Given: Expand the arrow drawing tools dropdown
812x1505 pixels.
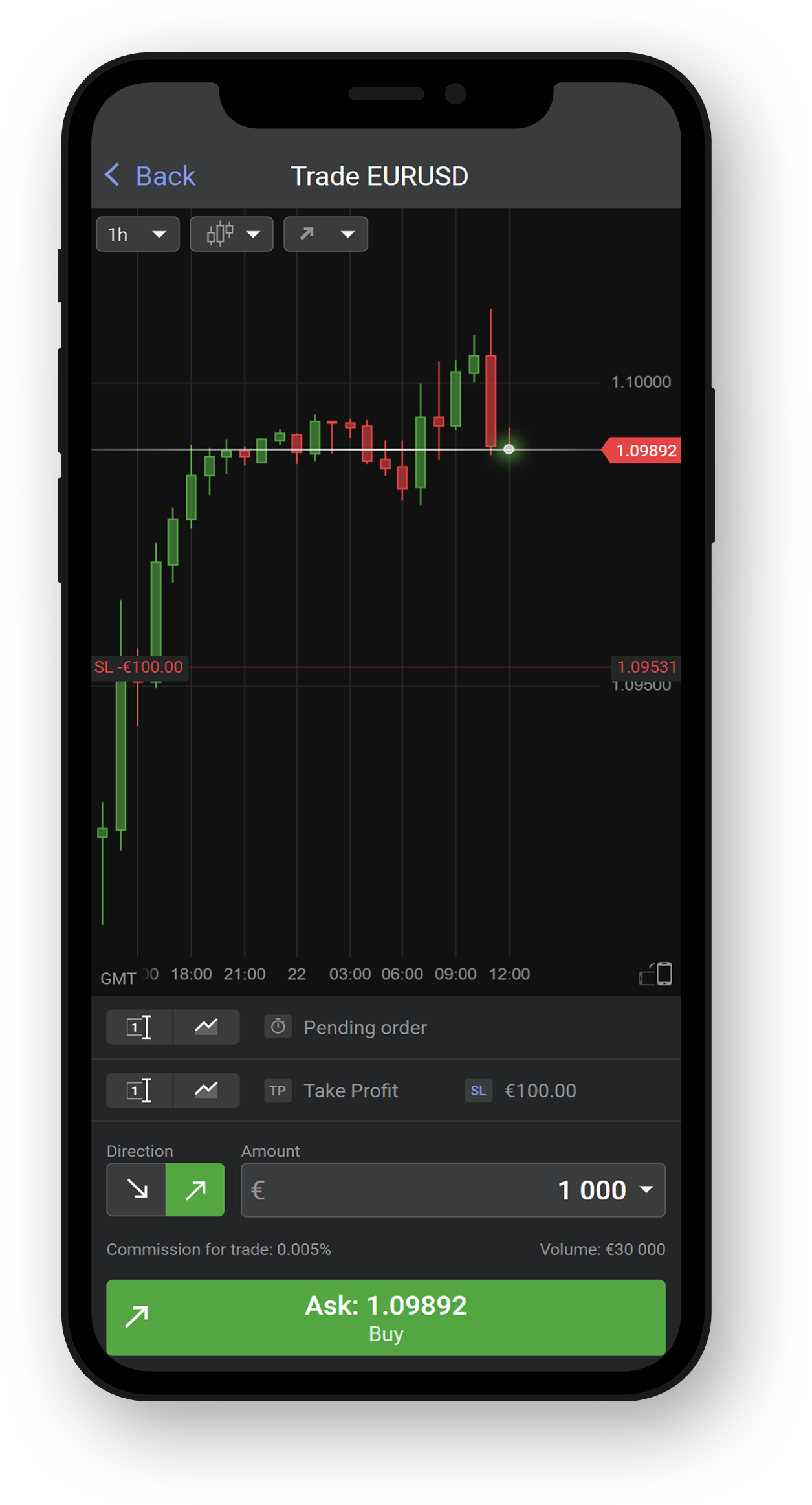Looking at the screenshot, I should pyautogui.click(x=325, y=234).
